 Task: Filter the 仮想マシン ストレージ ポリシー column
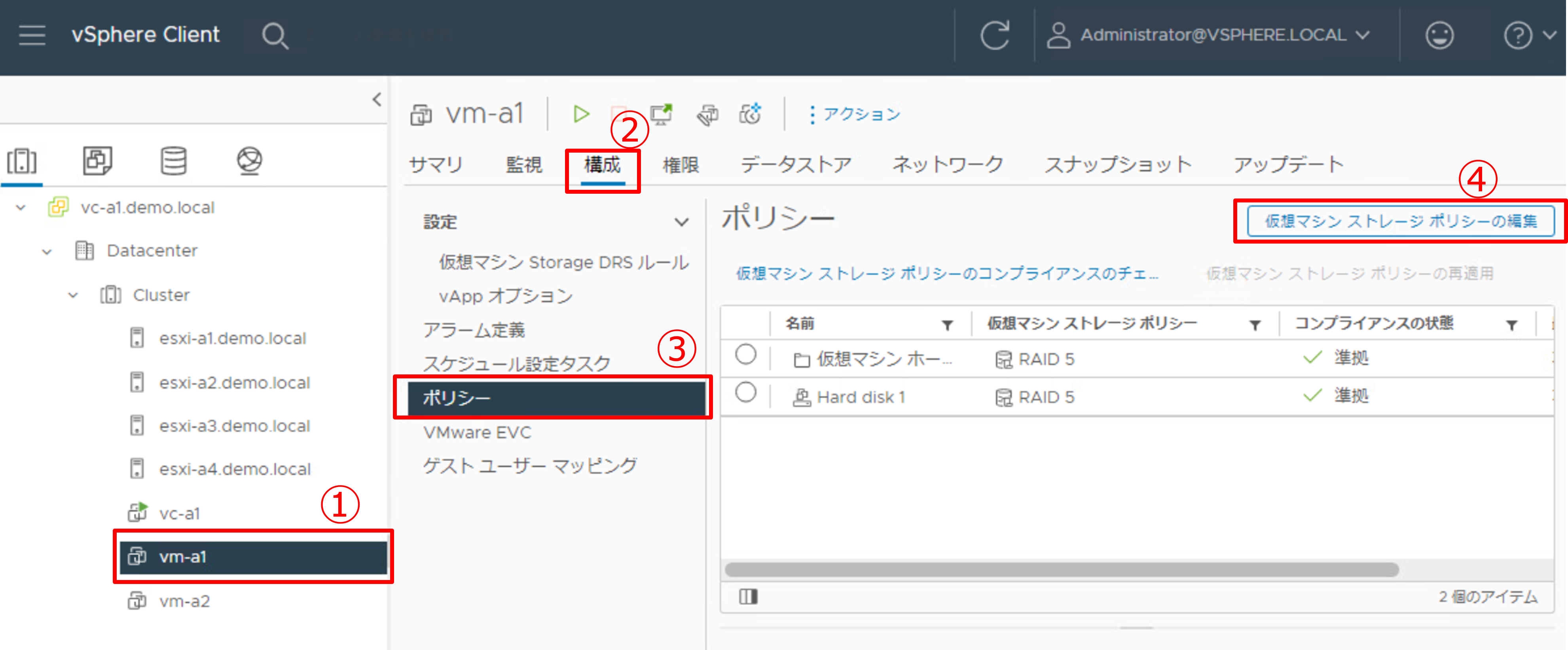[x=1255, y=325]
